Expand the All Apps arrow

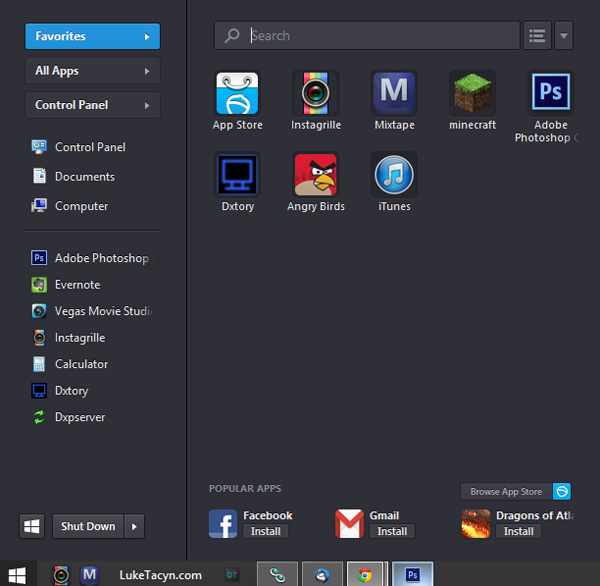click(x=147, y=71)
